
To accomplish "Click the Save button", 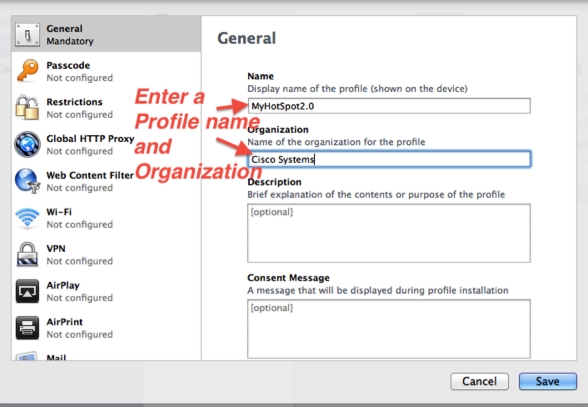I will pos(548,381).
